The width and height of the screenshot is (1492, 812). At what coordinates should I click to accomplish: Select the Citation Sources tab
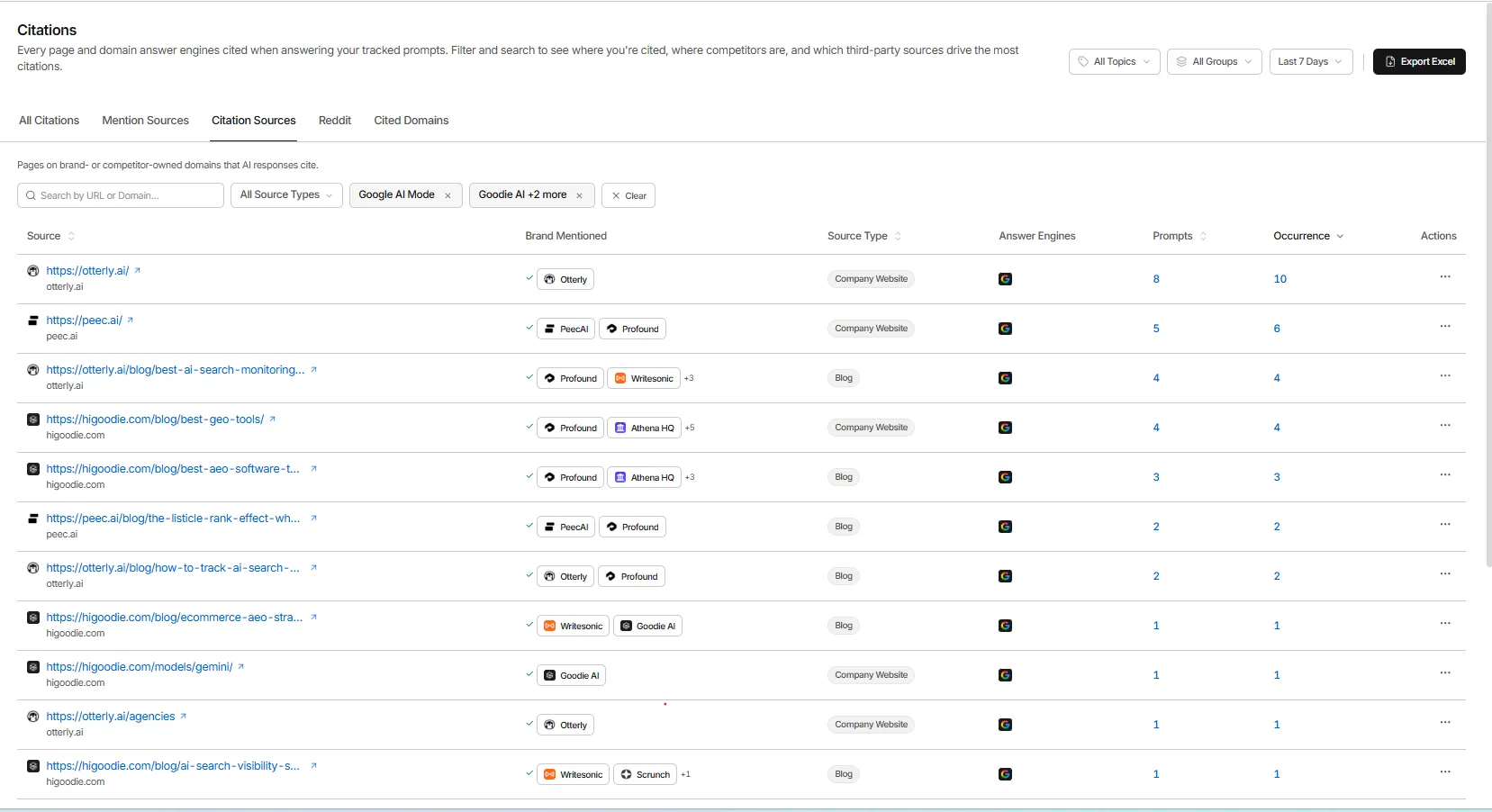pyautogui.click(x=253, y=121)
